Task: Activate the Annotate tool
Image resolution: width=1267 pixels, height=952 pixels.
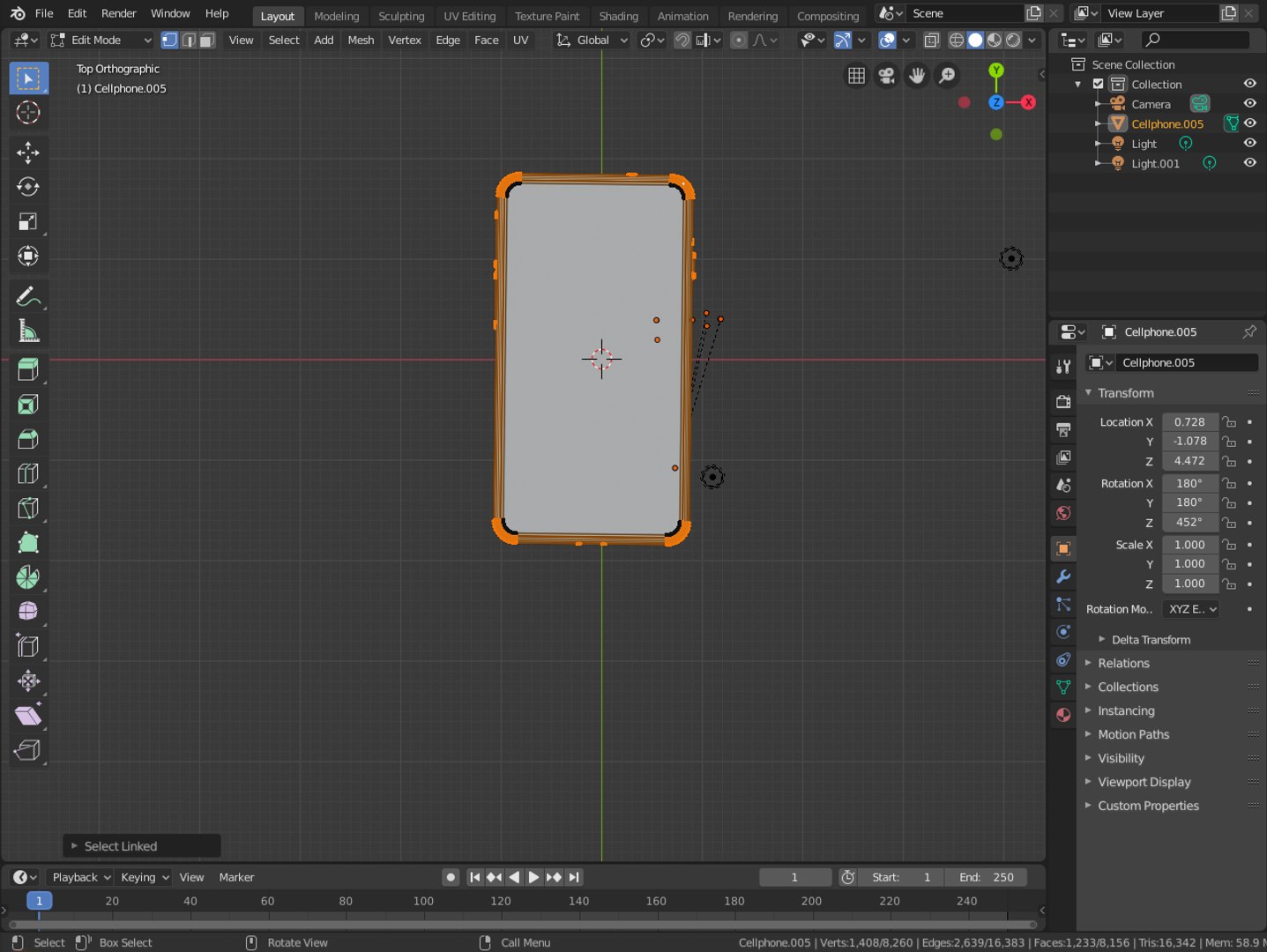Action: point(28,296)
